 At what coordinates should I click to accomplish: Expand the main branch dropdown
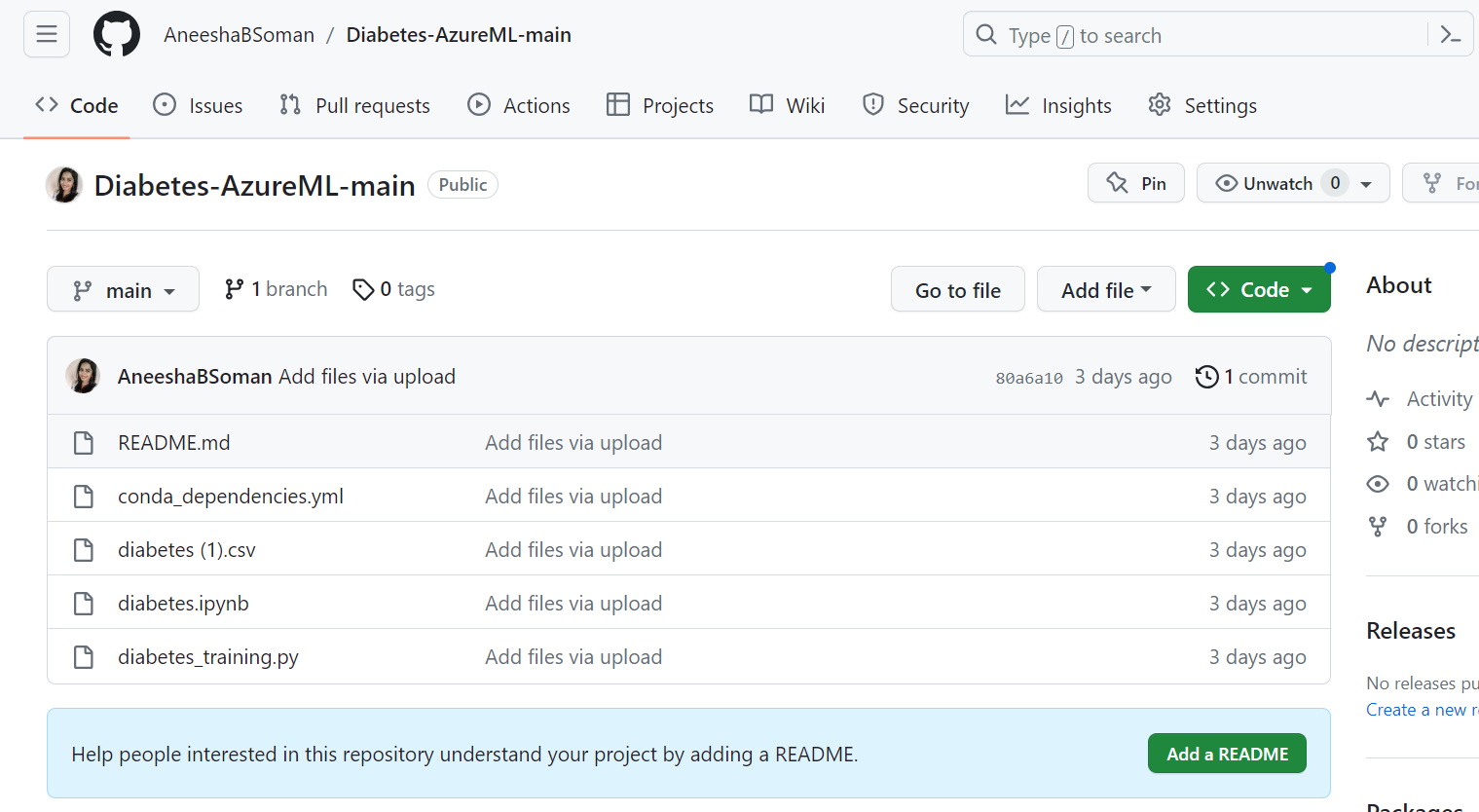[x=123, y=290]
